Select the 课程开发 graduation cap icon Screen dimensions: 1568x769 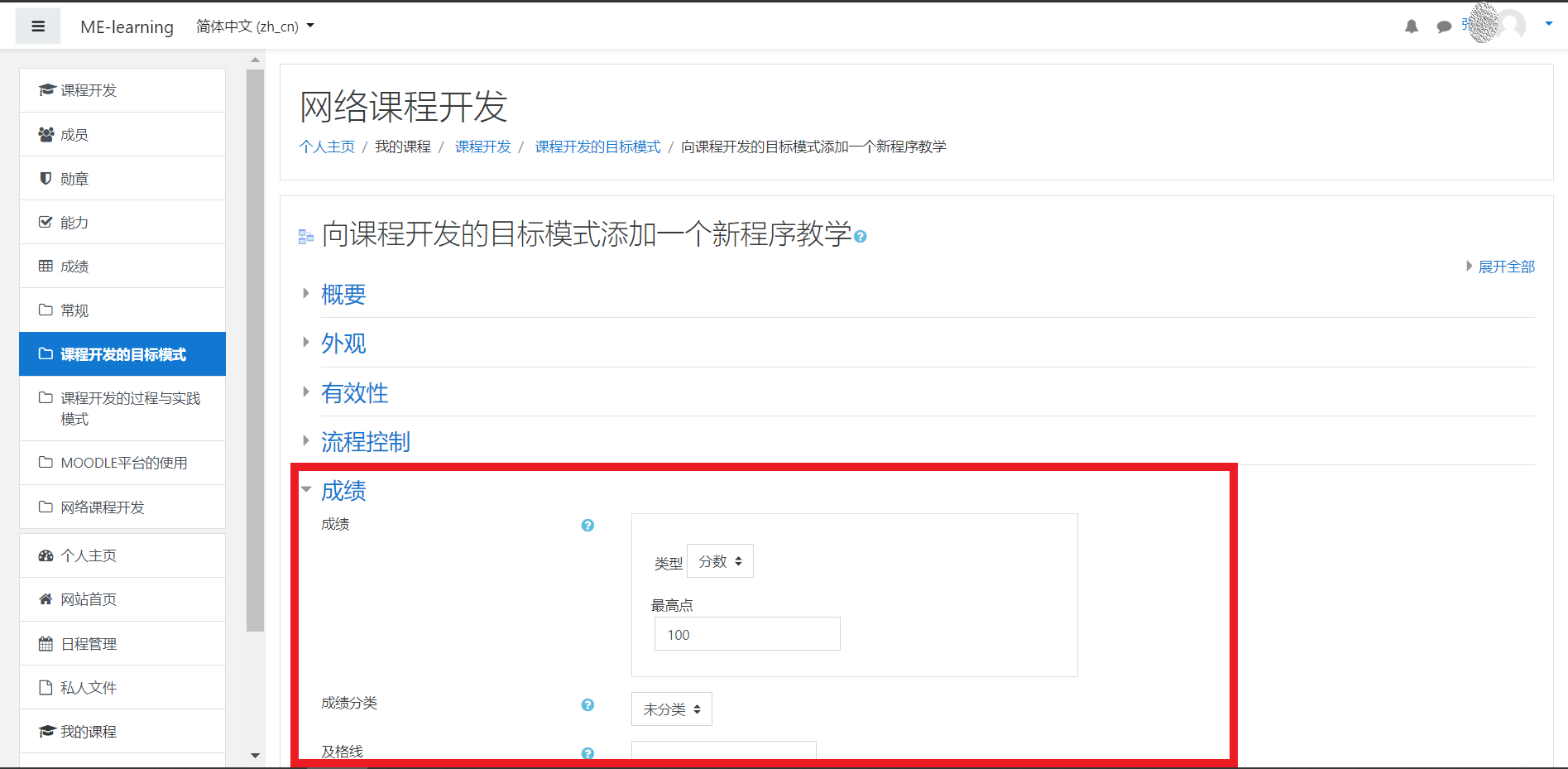coord(46,89)
